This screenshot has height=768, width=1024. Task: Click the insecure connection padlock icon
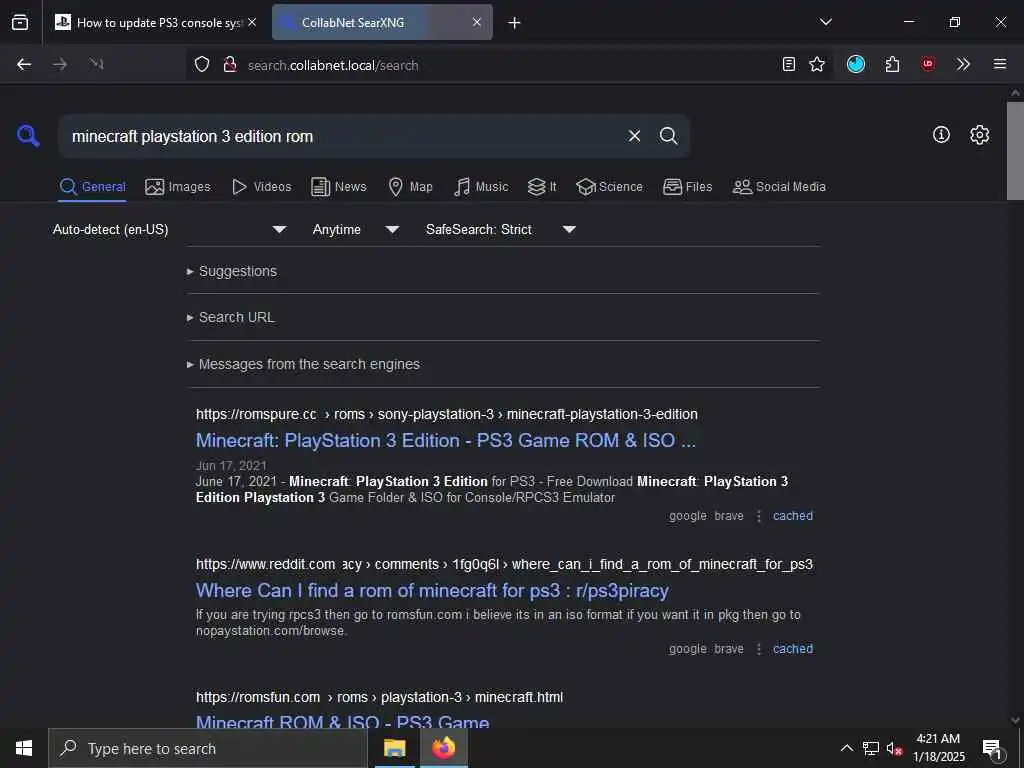[229, 64]
